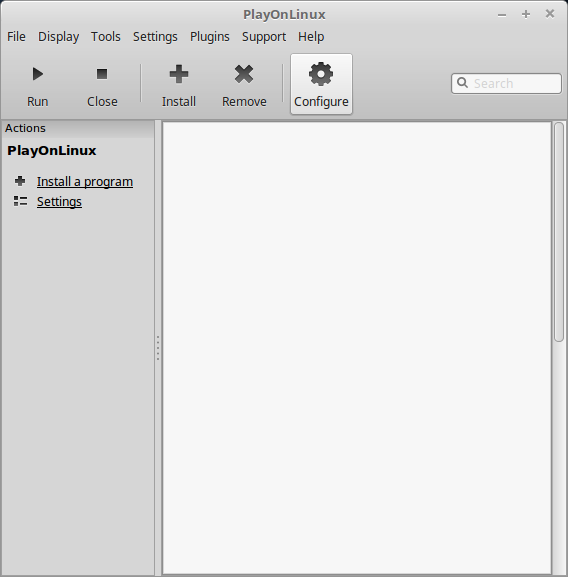Click the sidebar splitter handle dots
The height and width of the screenshot is (577, 568).
coord(158,348)
